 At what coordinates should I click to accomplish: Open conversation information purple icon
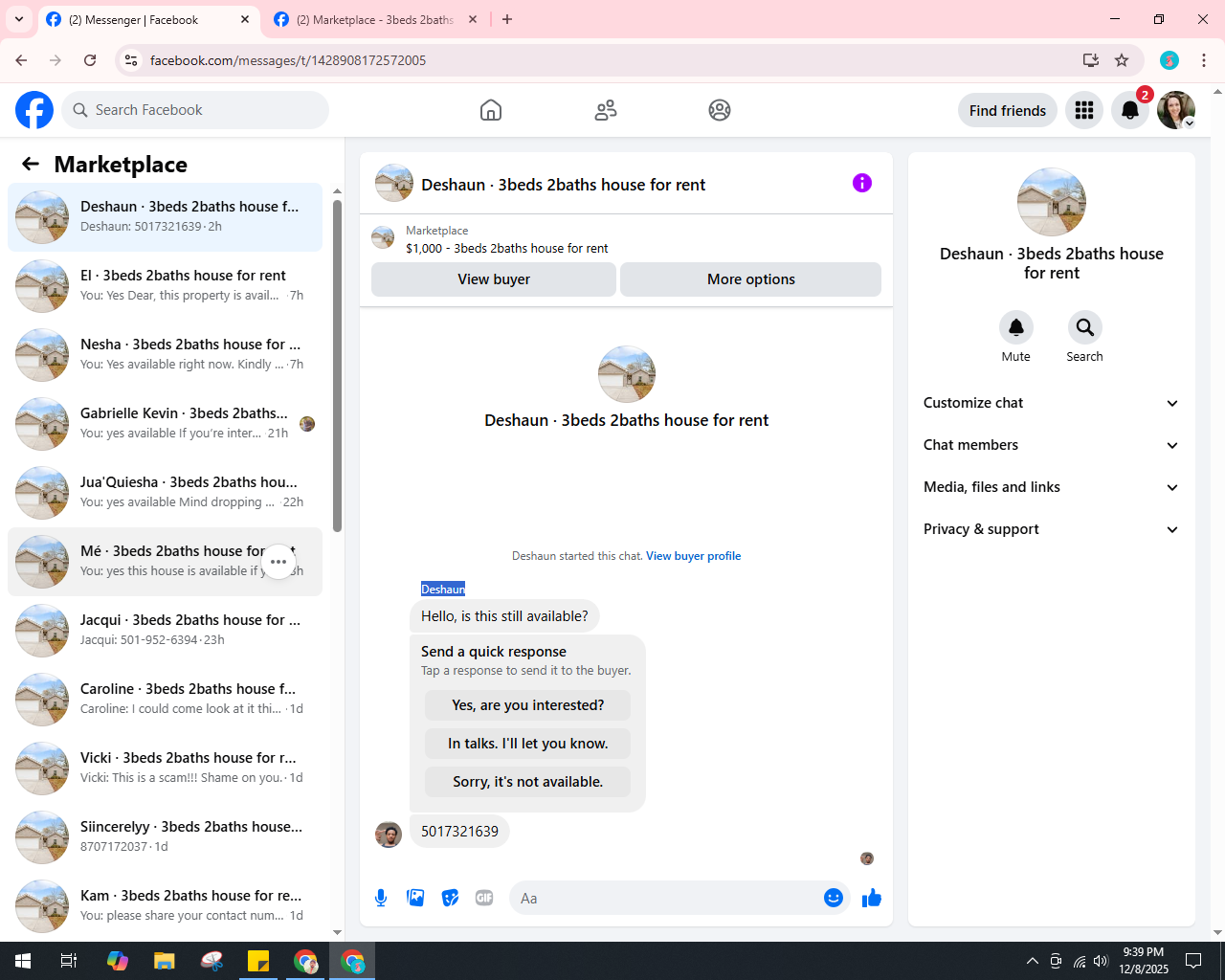(x=862, y=183)
